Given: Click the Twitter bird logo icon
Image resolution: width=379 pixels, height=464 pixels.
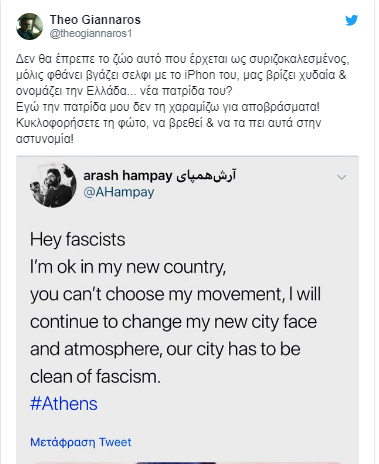Looking at the screenshot, I should (351, 20).
